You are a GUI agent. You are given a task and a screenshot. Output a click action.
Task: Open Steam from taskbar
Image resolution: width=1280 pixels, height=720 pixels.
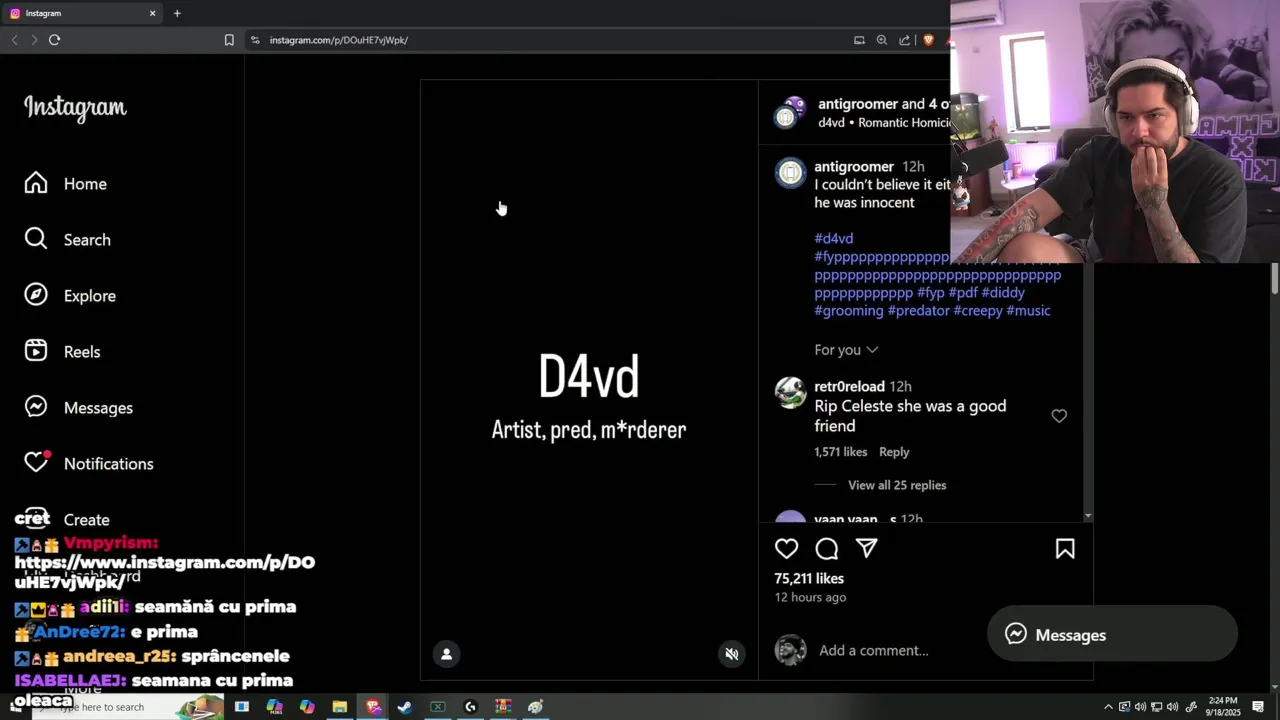(x=405, y=707)
